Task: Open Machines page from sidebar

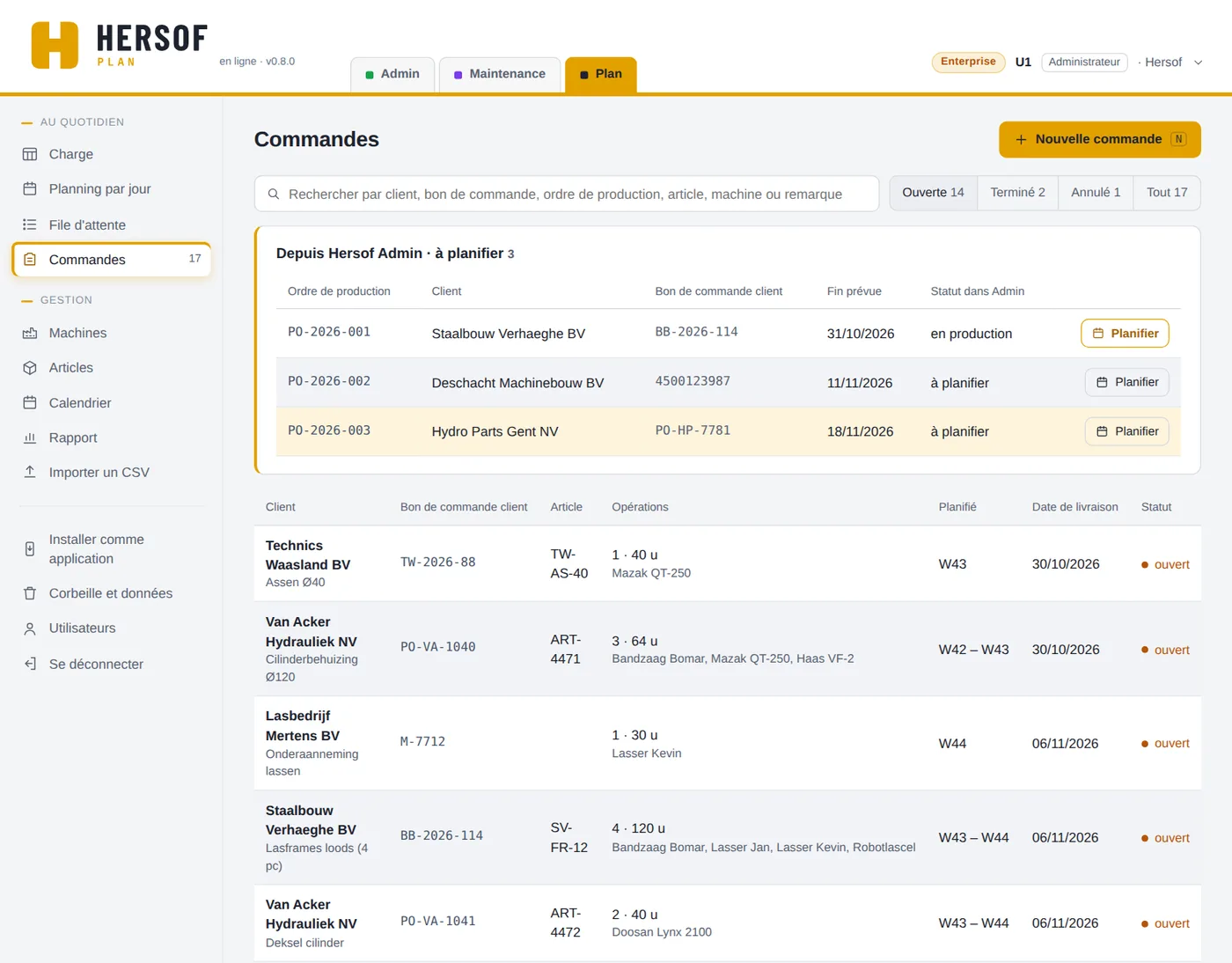Action: pyautogui.click(x=112, y=333)
